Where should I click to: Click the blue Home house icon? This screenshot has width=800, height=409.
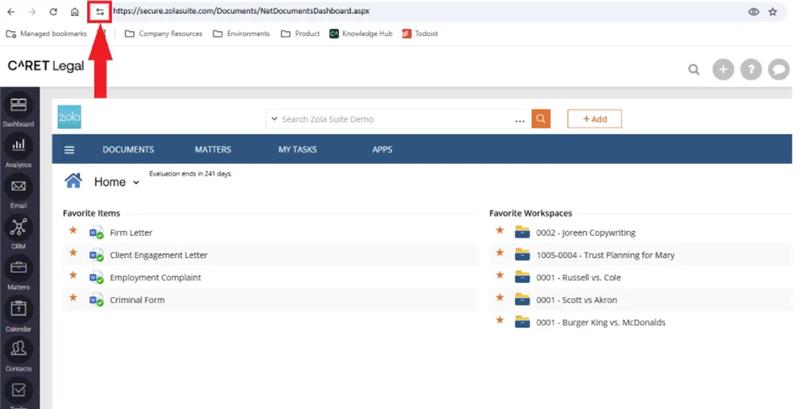point(73,181)
